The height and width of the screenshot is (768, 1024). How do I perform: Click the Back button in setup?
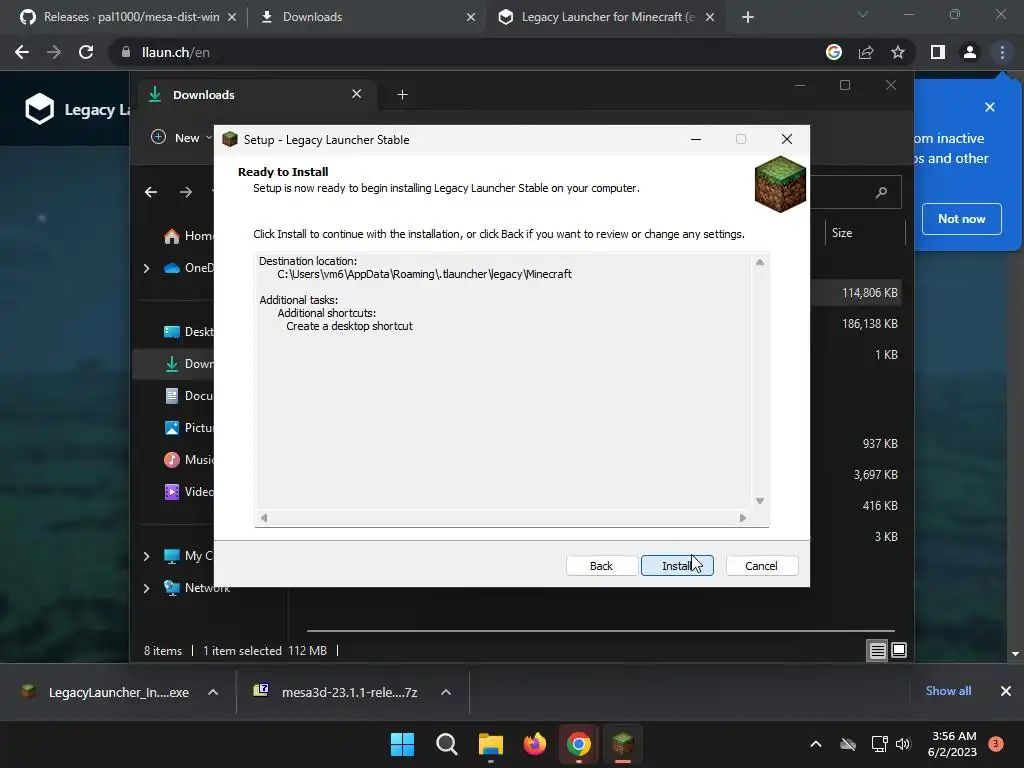pyautogui.click(x=601, y=566)
